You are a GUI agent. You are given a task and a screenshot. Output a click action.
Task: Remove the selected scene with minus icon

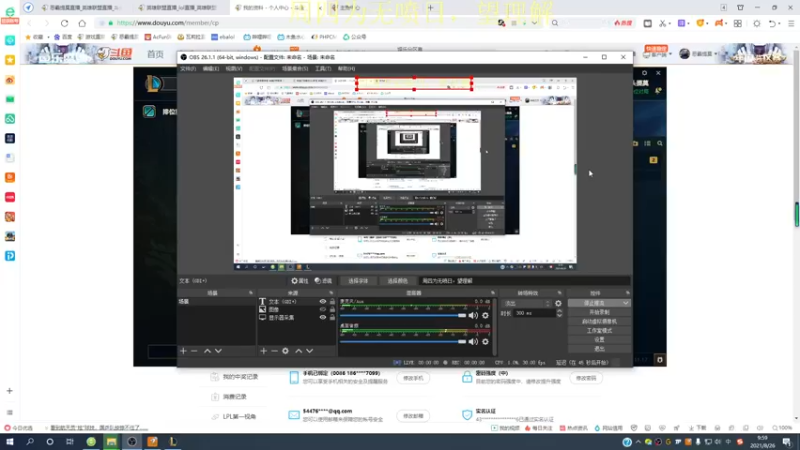click(x=194, y=351)
